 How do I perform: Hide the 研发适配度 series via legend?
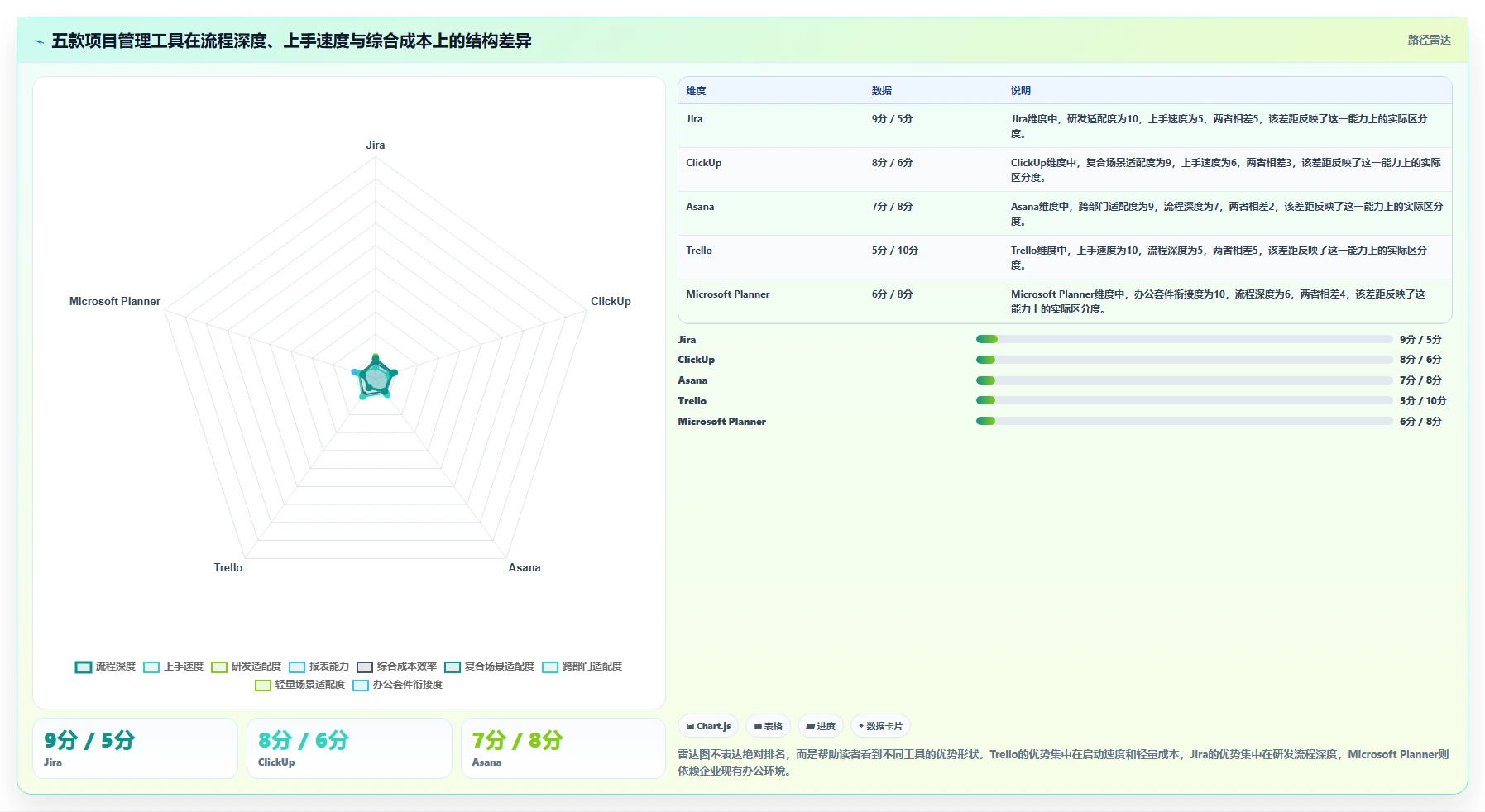tap(246, 667)
